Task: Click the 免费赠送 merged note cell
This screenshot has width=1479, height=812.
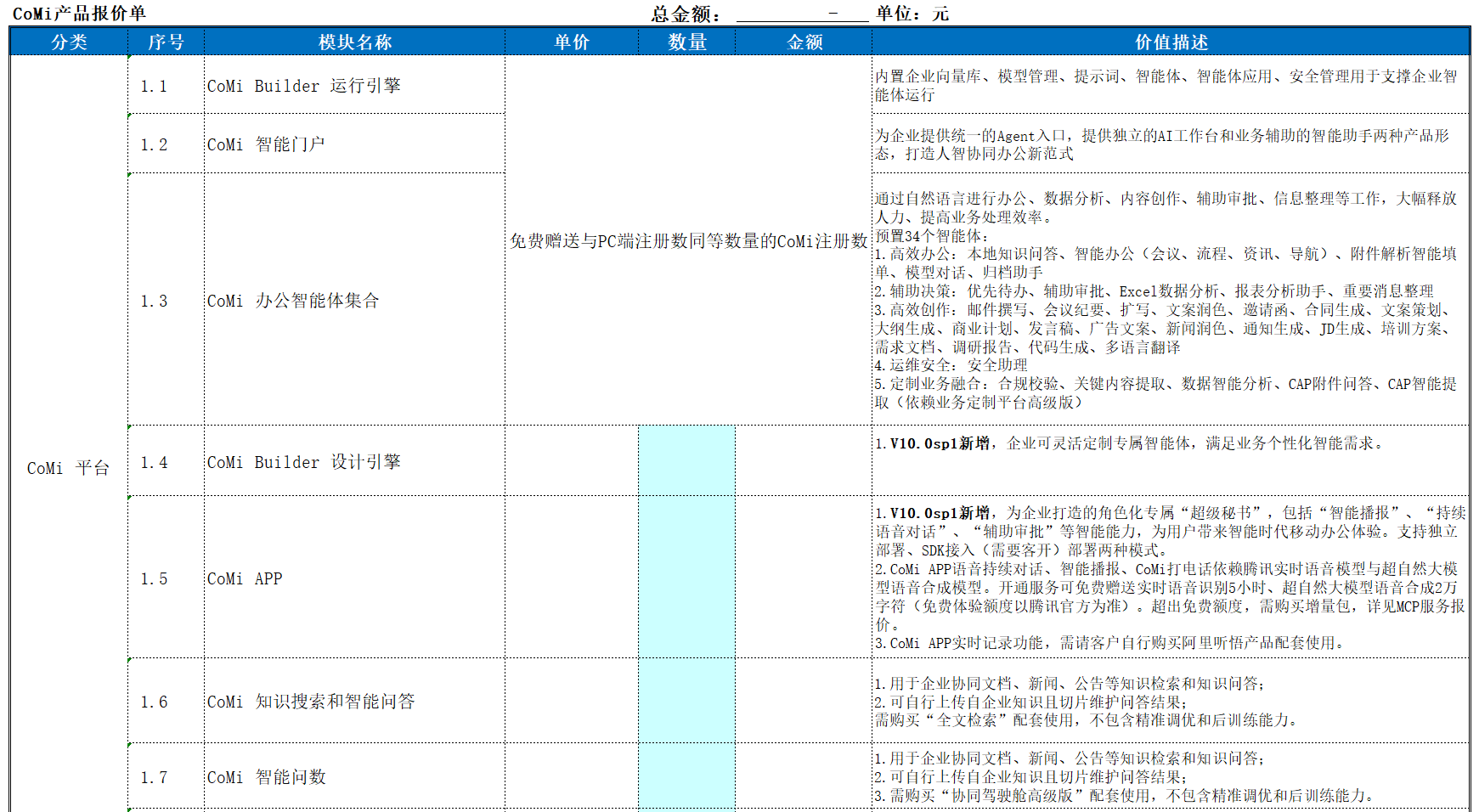Action: [x=688, y=241]
